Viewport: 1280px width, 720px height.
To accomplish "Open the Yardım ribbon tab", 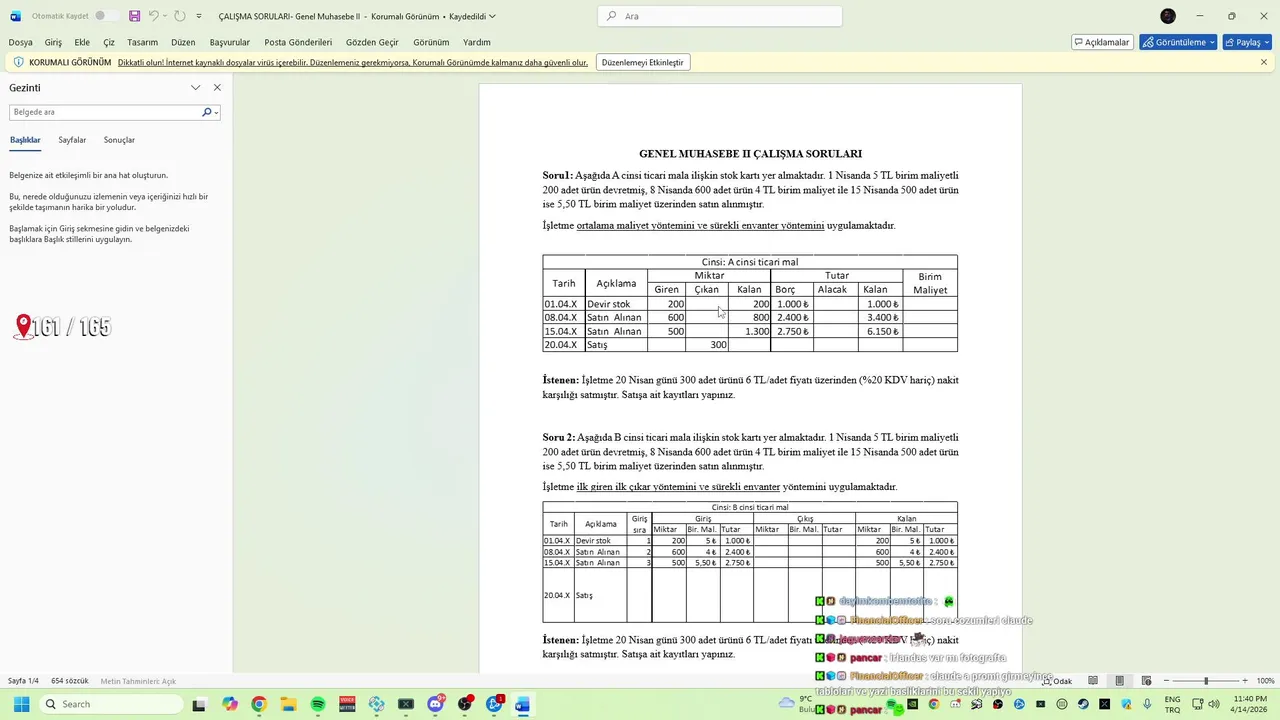I will (x=477, y=42).
